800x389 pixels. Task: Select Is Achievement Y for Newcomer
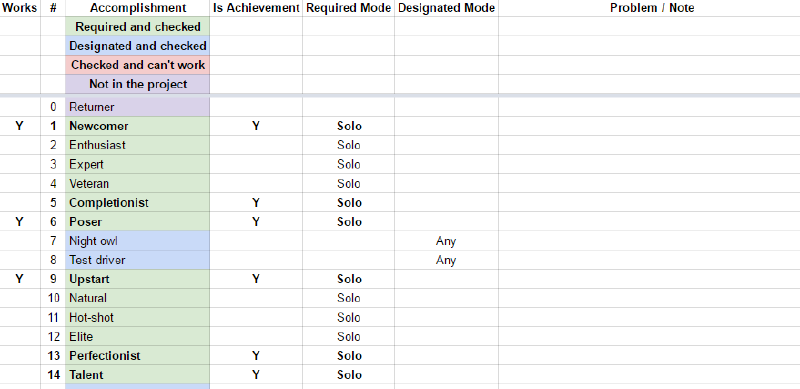(x=256, y=126)
